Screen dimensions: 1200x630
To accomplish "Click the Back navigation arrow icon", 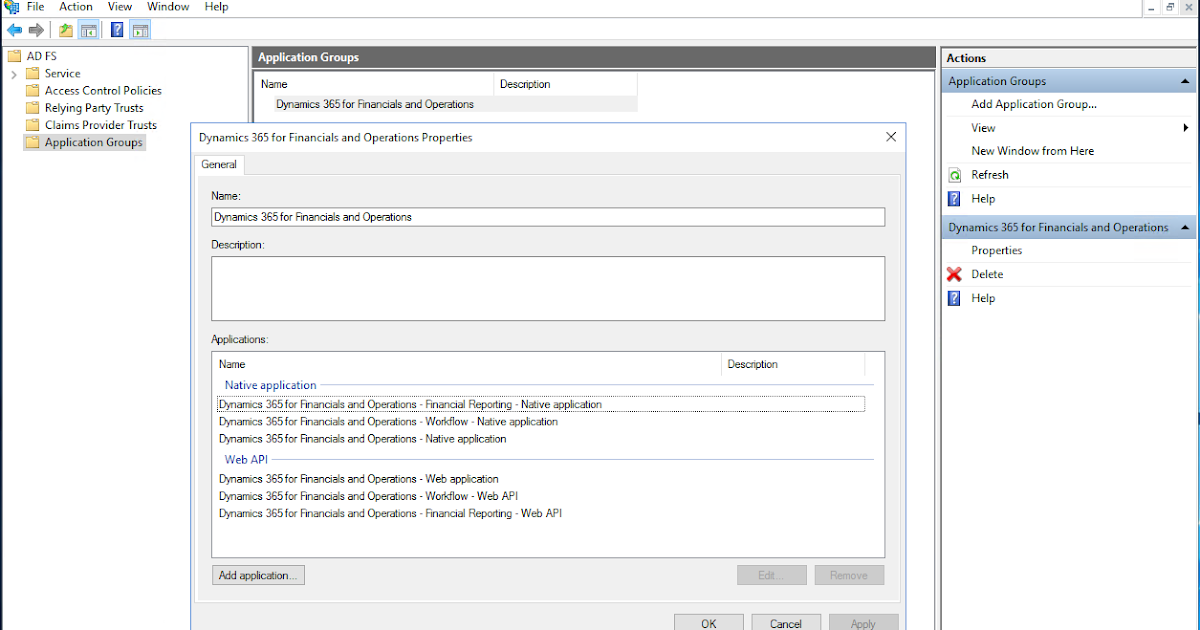I will (x=13, y=29).
